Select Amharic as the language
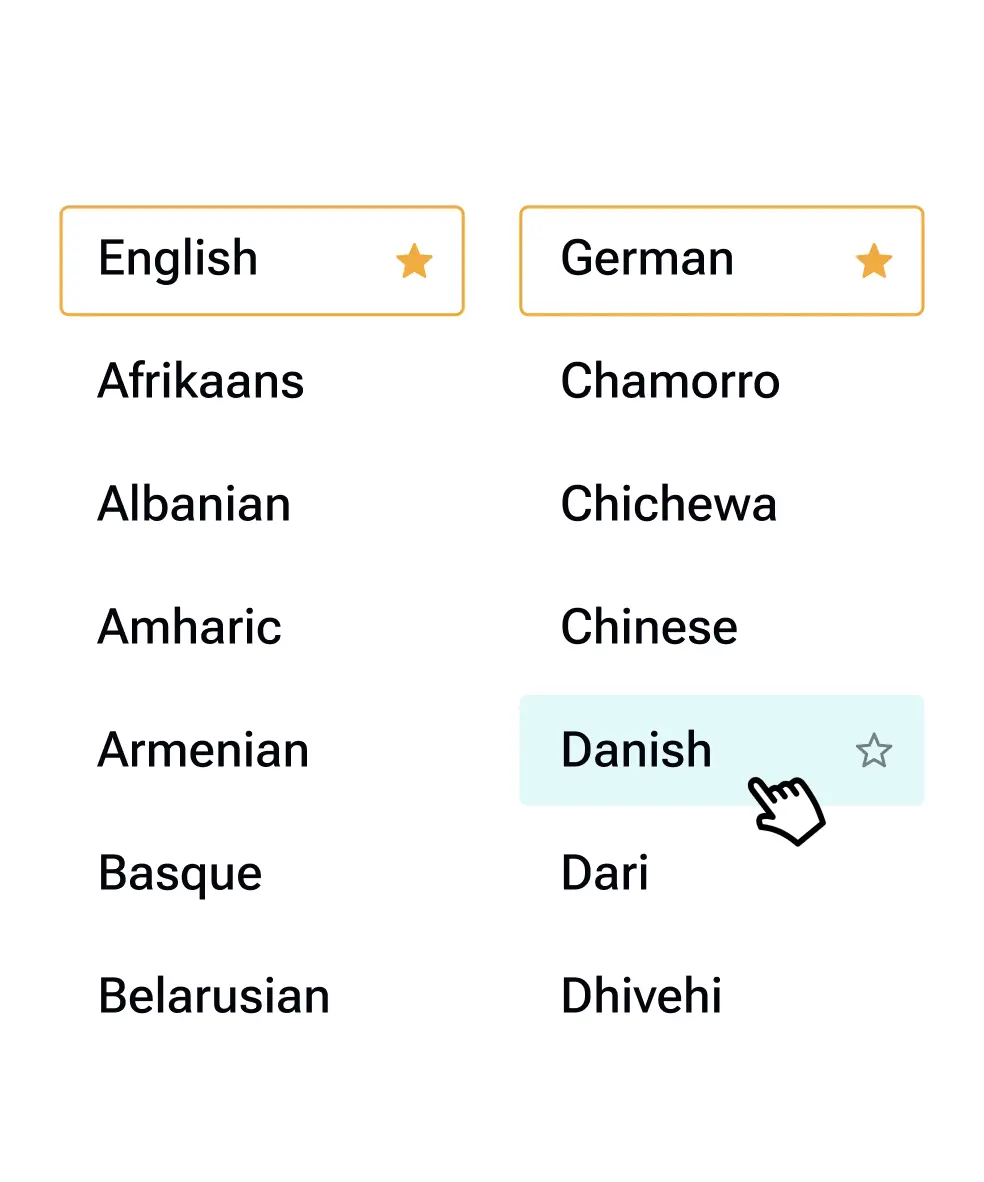The image size is (984, 1182). pyautogui.click(x=189, y=628)
